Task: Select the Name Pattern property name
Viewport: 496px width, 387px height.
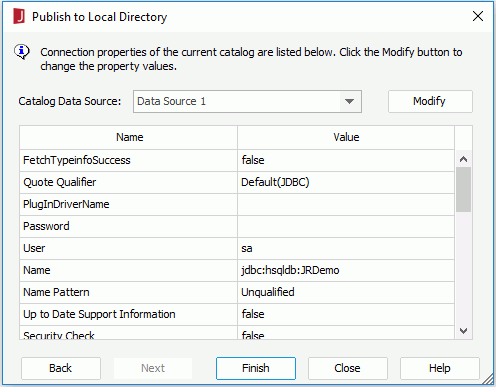Action: 128,292
